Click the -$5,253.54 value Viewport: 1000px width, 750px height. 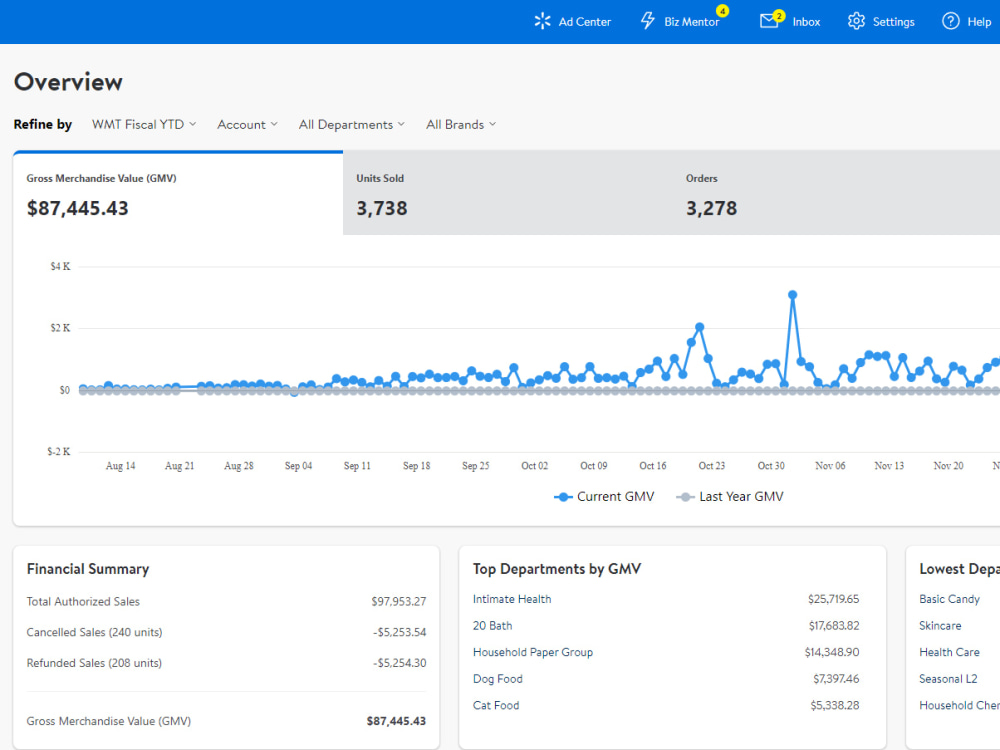tap(400, 632)
